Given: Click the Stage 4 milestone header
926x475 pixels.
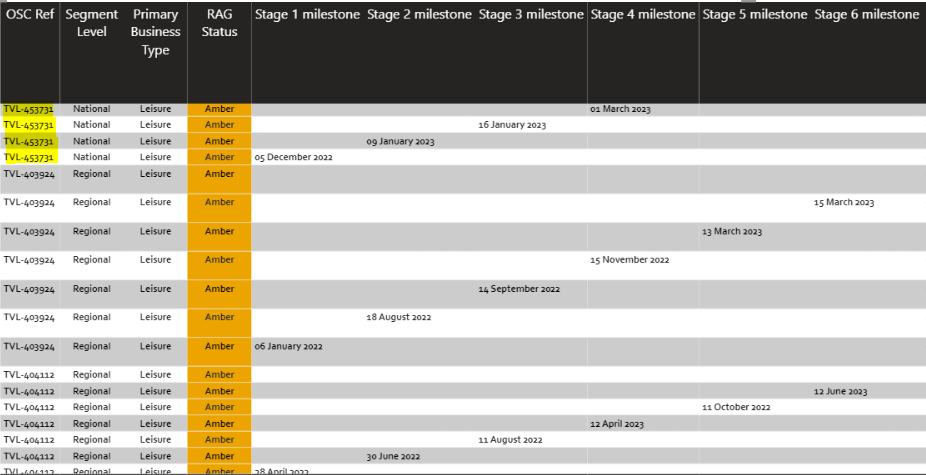Looking at the screenshot, I should [643, 15].
